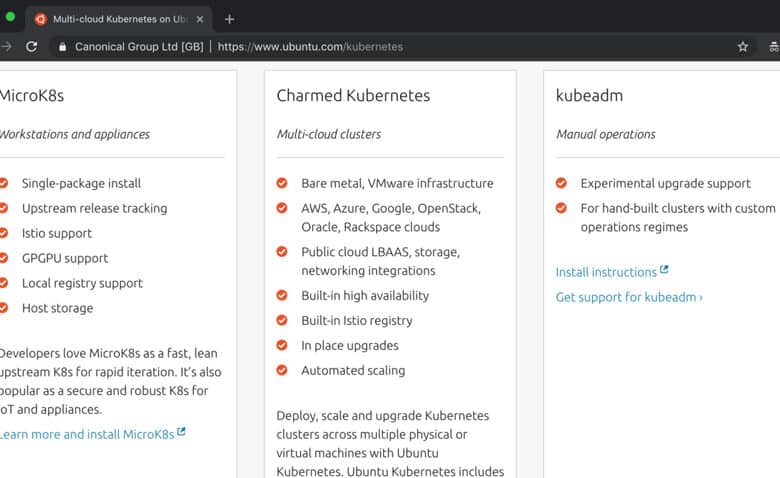Click the ubuntu.com/kubernetes URL field

(x=310, y=47)
